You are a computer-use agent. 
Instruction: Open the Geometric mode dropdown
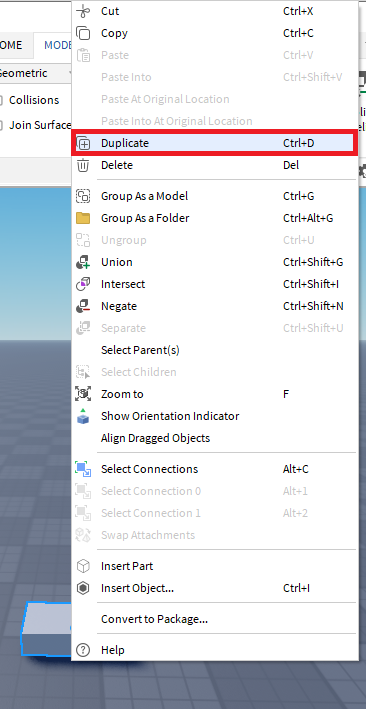[36, 73]
